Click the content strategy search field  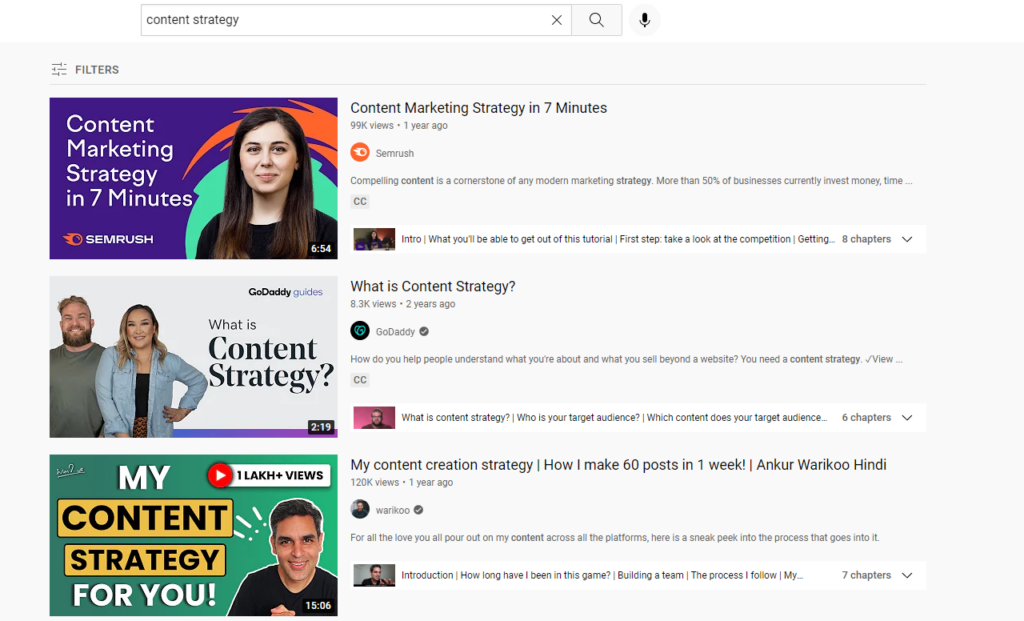pos(346,20)
